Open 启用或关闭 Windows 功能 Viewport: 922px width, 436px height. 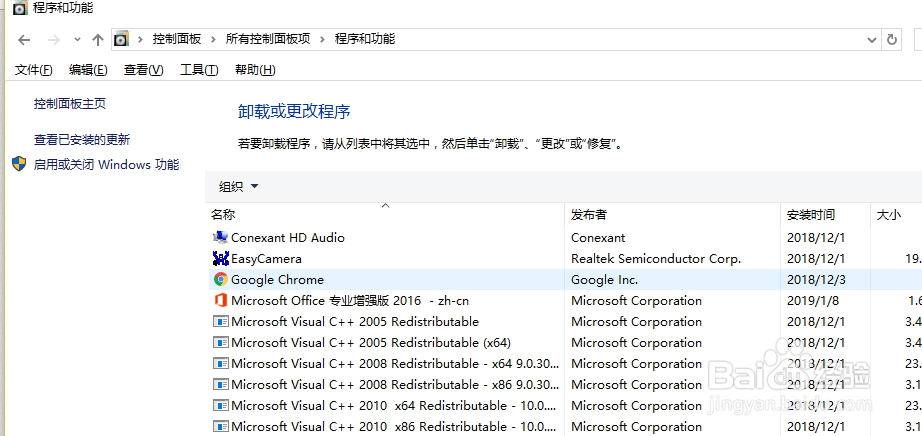(106, 165)
